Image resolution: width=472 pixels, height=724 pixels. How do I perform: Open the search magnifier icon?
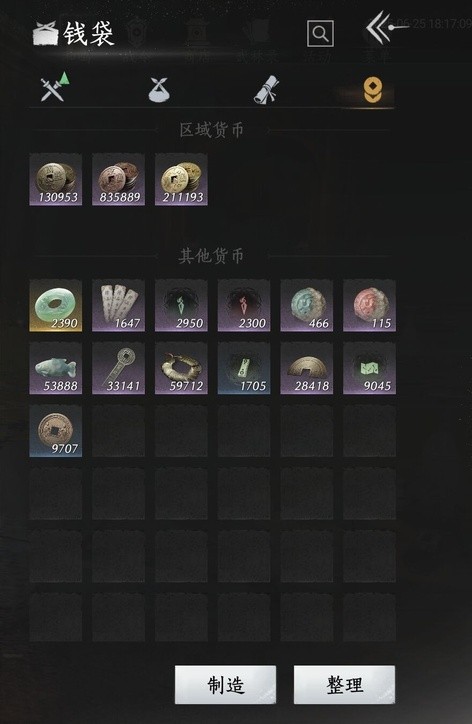click(x=321, y=33)
